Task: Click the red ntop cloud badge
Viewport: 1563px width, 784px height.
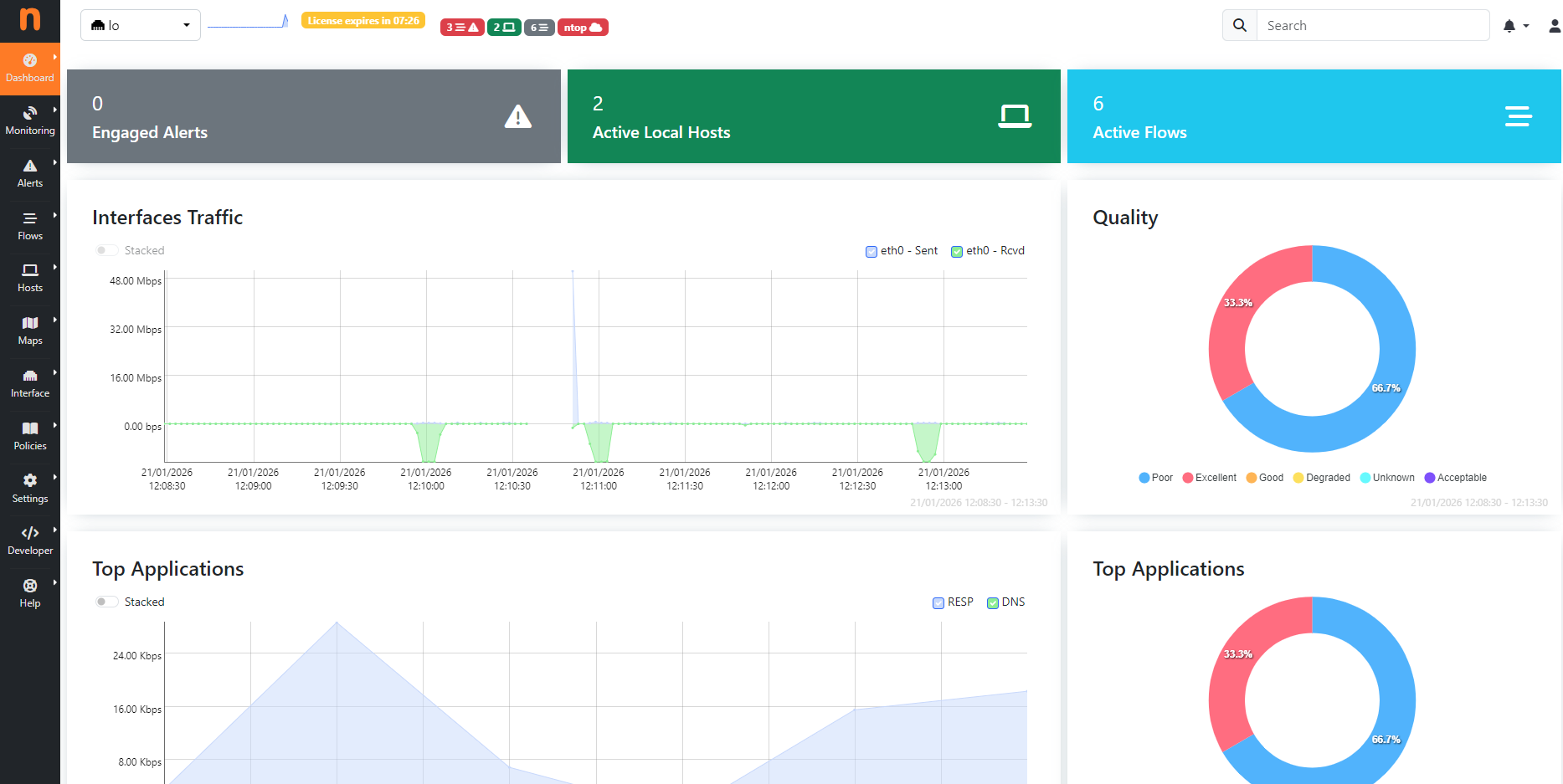Action: (x=582, y=28)
